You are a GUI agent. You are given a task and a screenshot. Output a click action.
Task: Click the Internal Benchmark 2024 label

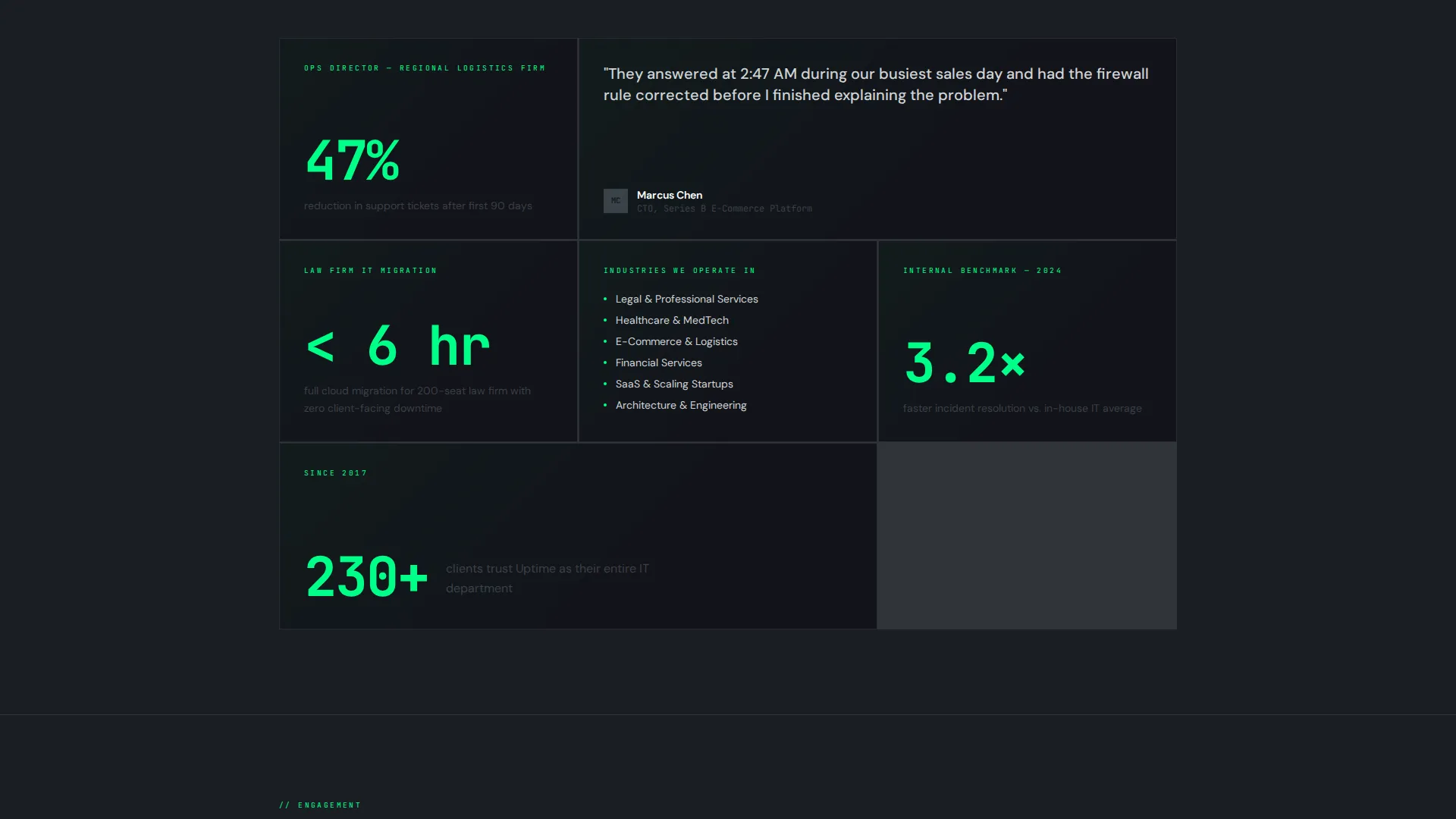click(982, 271)
